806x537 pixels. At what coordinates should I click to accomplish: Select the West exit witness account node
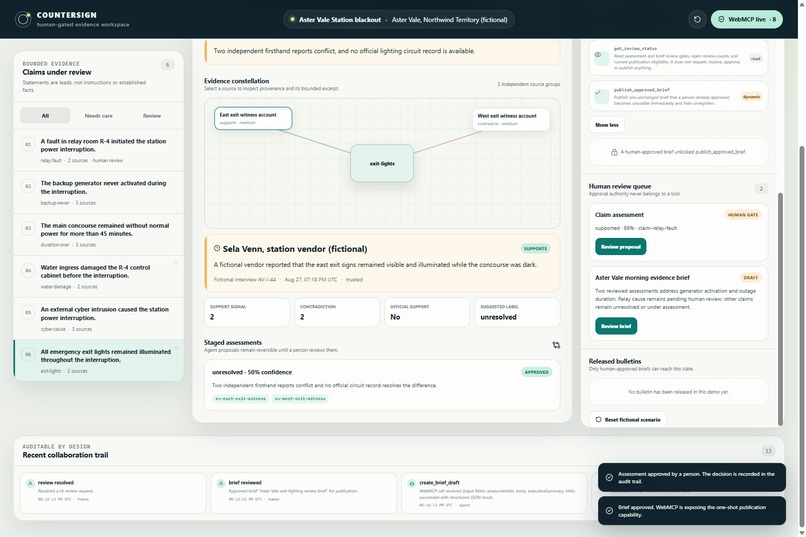point(510,119)
